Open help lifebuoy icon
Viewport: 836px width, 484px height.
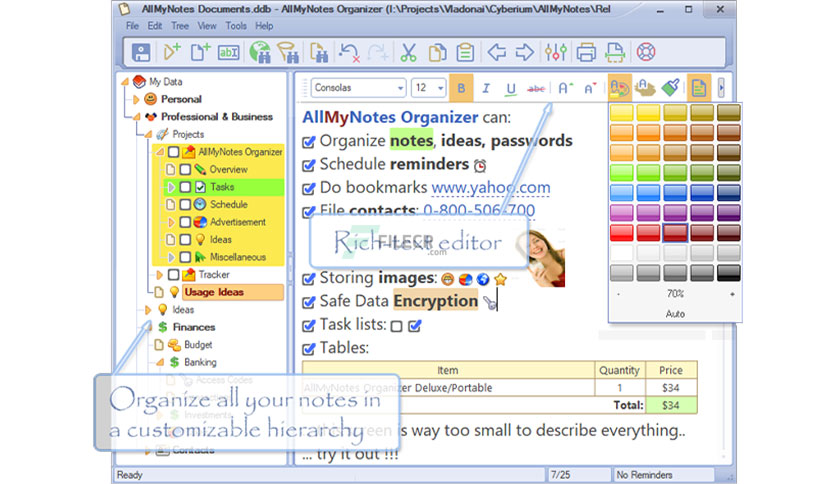pos(646,52)
